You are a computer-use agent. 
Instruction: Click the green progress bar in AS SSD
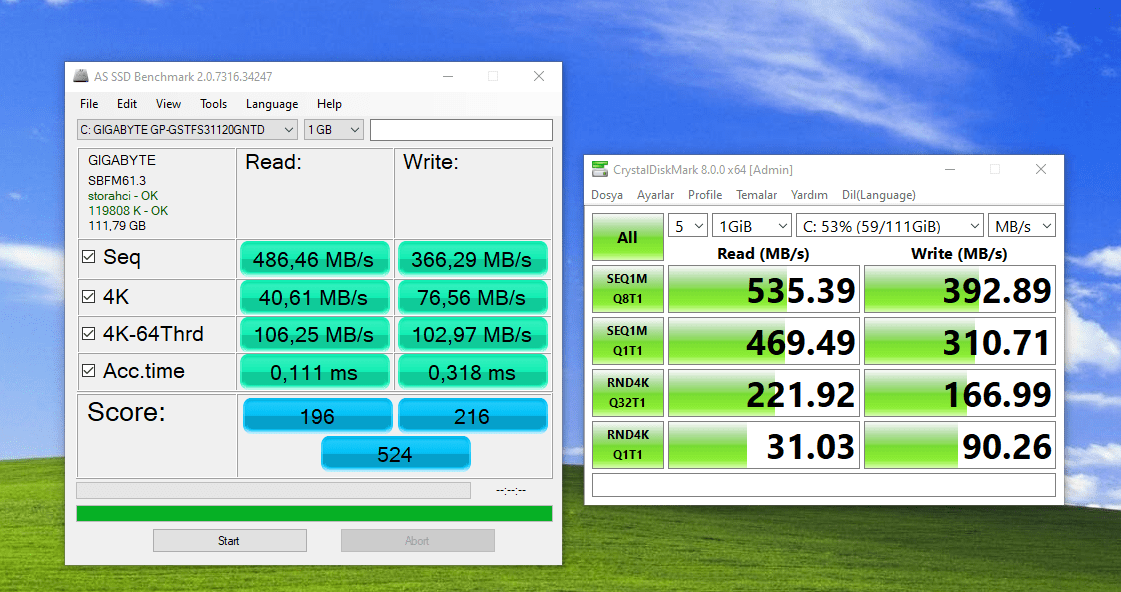coord(315,513)
